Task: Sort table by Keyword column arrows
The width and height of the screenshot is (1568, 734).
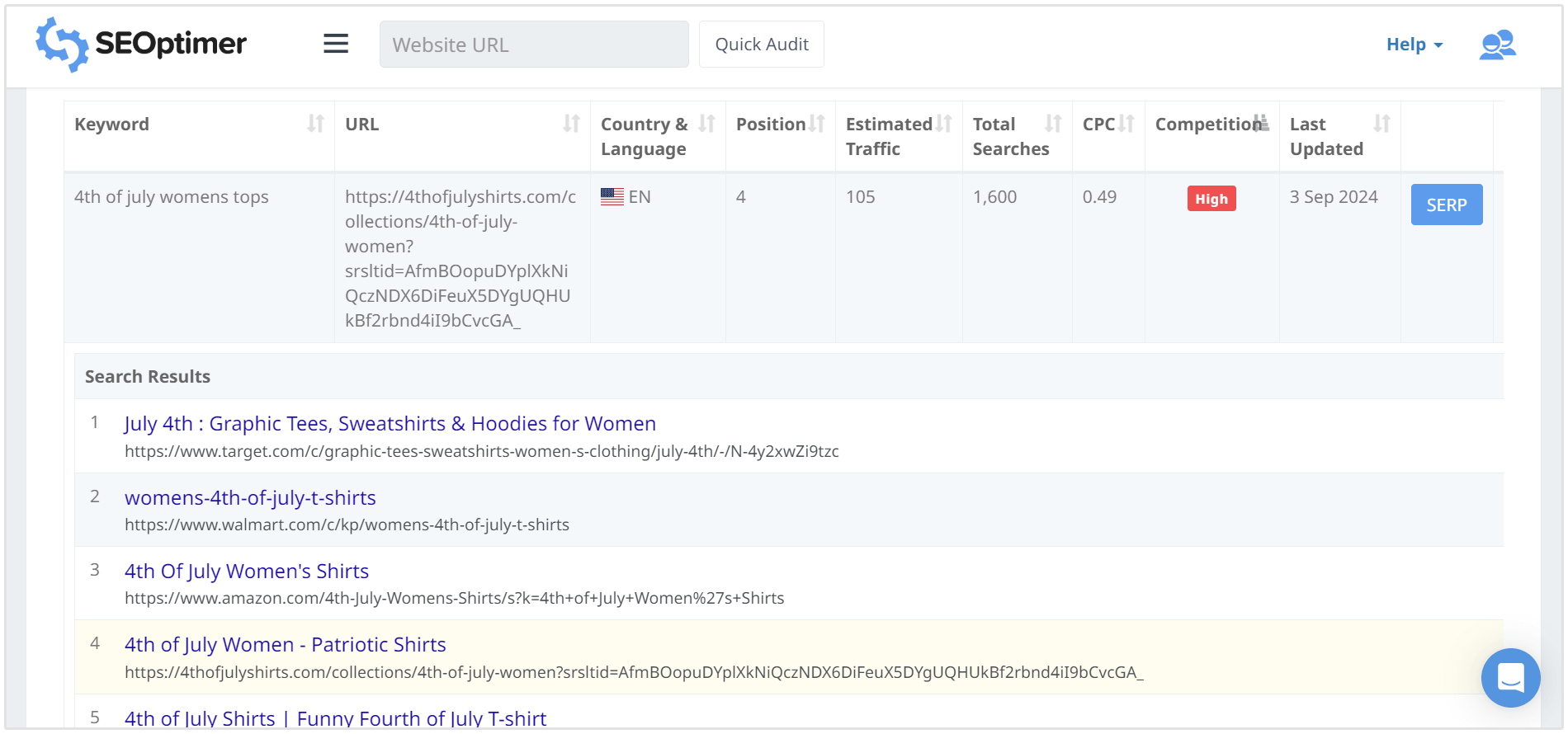Action: pyautogui.click(x=315, y=124)
